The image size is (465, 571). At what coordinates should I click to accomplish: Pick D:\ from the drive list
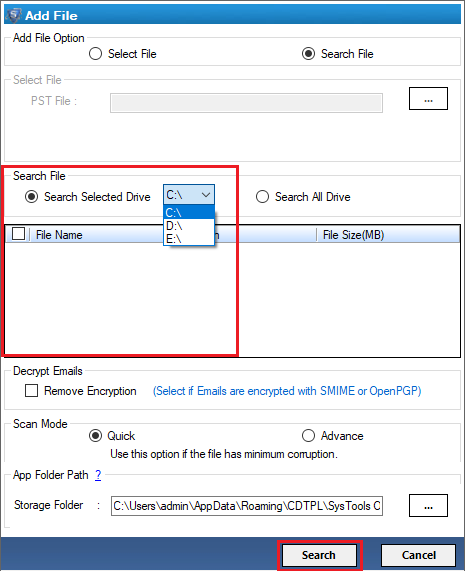pyautogui.click(x=189, y=226)
